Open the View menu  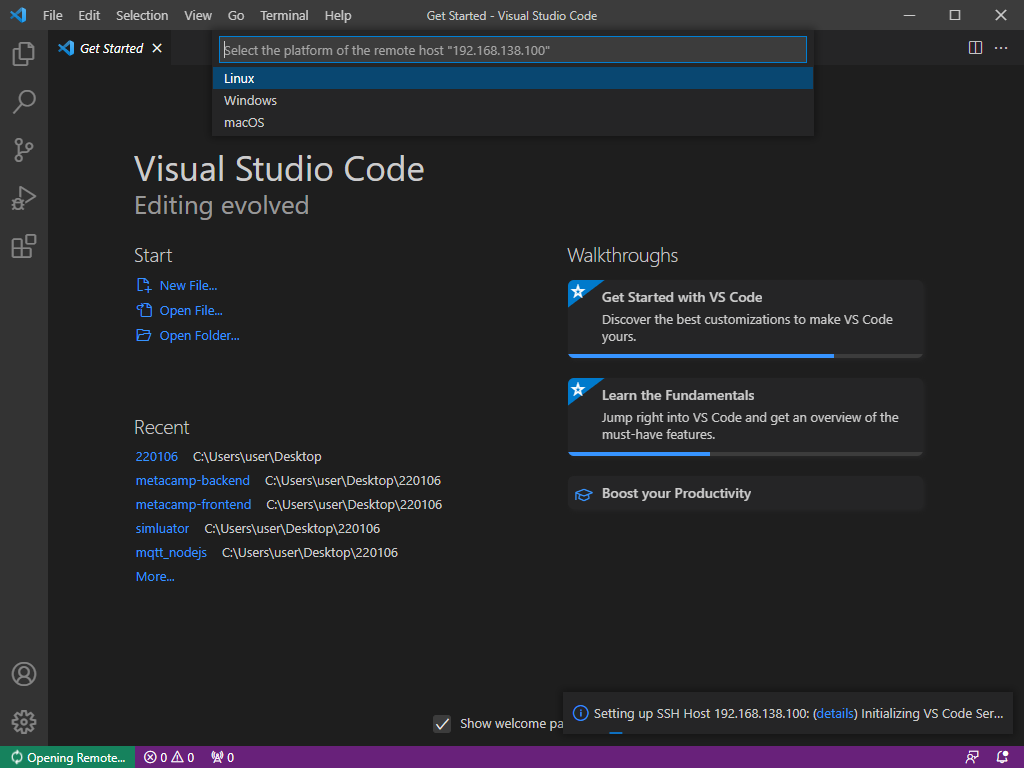(198, 15)
